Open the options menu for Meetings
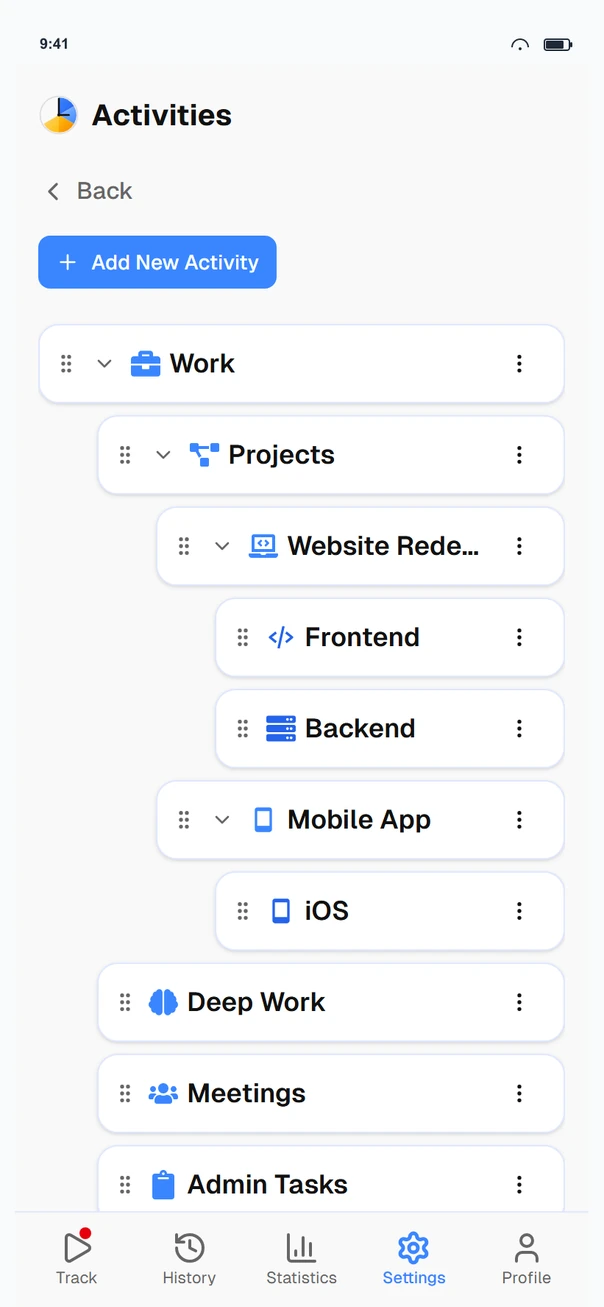 519,1093
